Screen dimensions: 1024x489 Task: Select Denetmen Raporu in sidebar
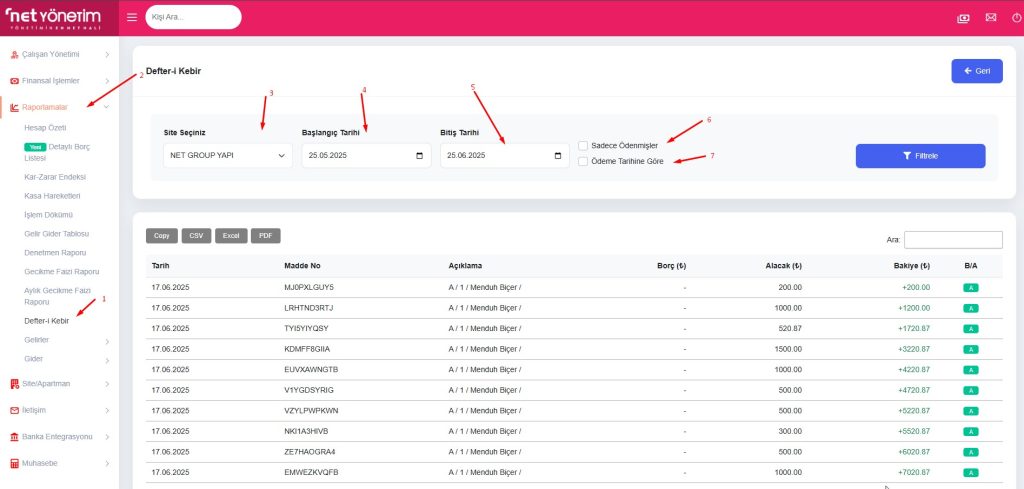click(x=54, y=252)
